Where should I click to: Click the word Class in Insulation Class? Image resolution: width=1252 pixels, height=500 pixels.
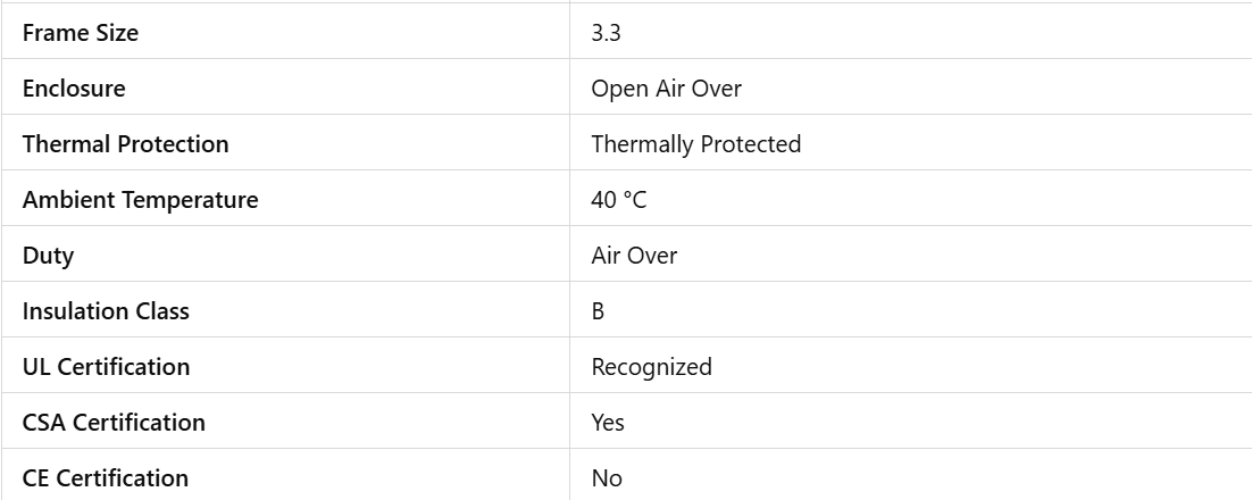(164, 311)
